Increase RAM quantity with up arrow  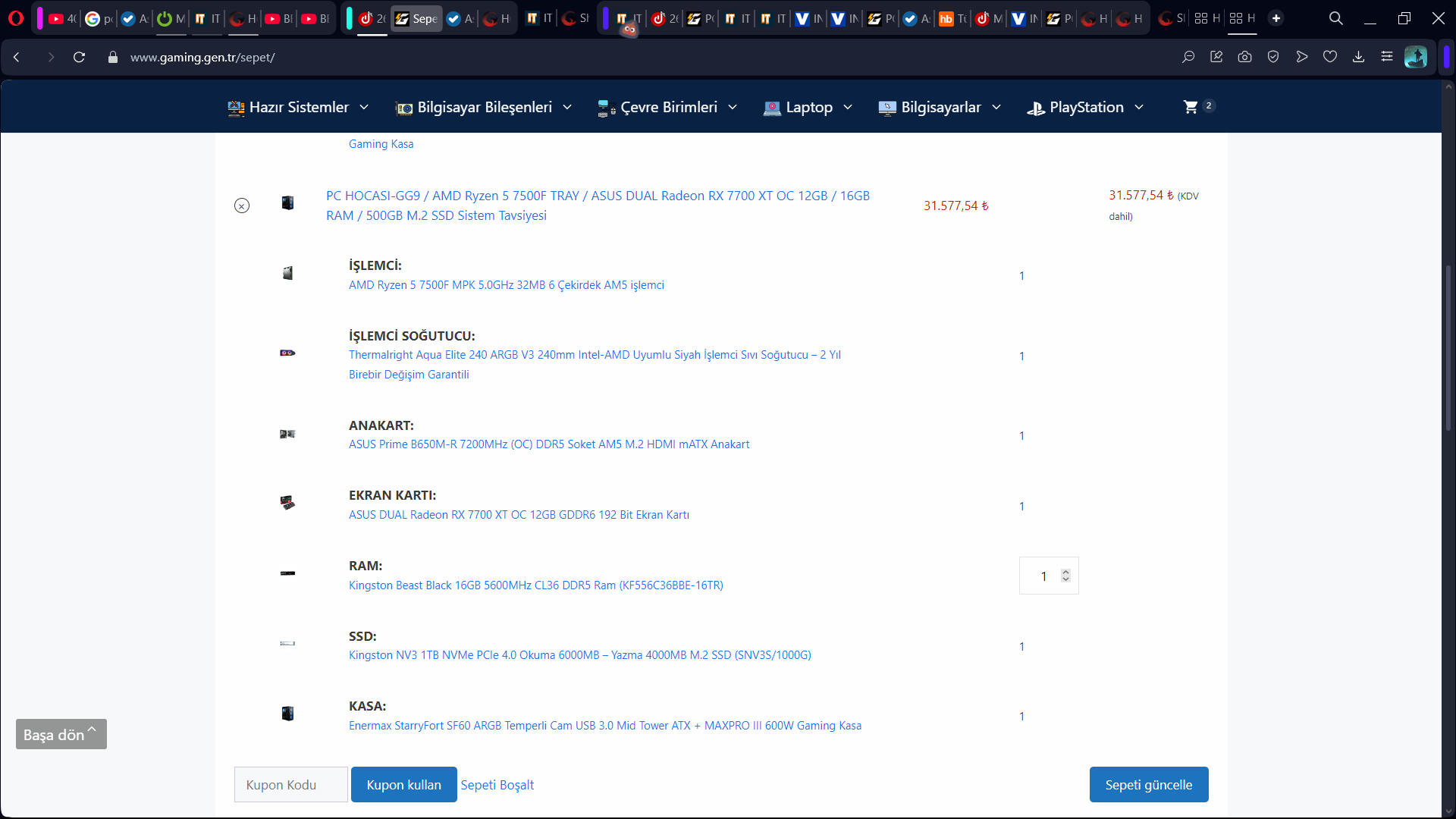coord(1065,572)
